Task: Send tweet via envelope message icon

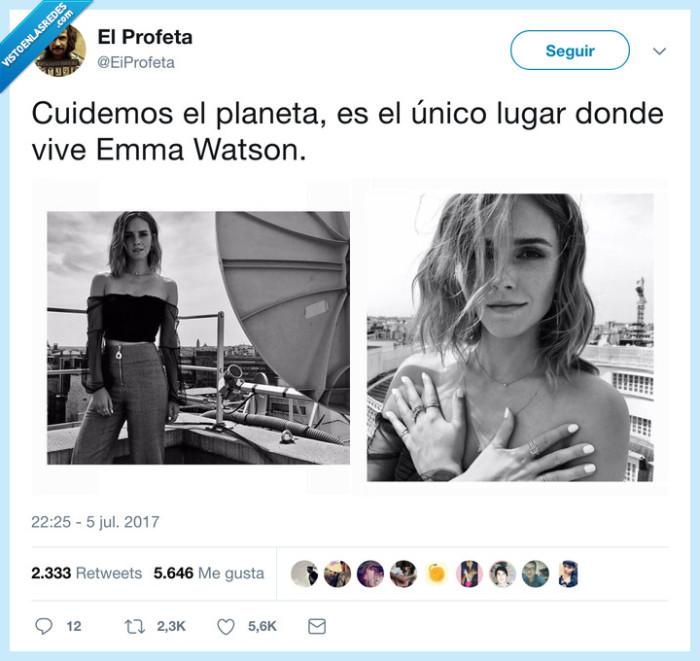Action: coord(317,627)
